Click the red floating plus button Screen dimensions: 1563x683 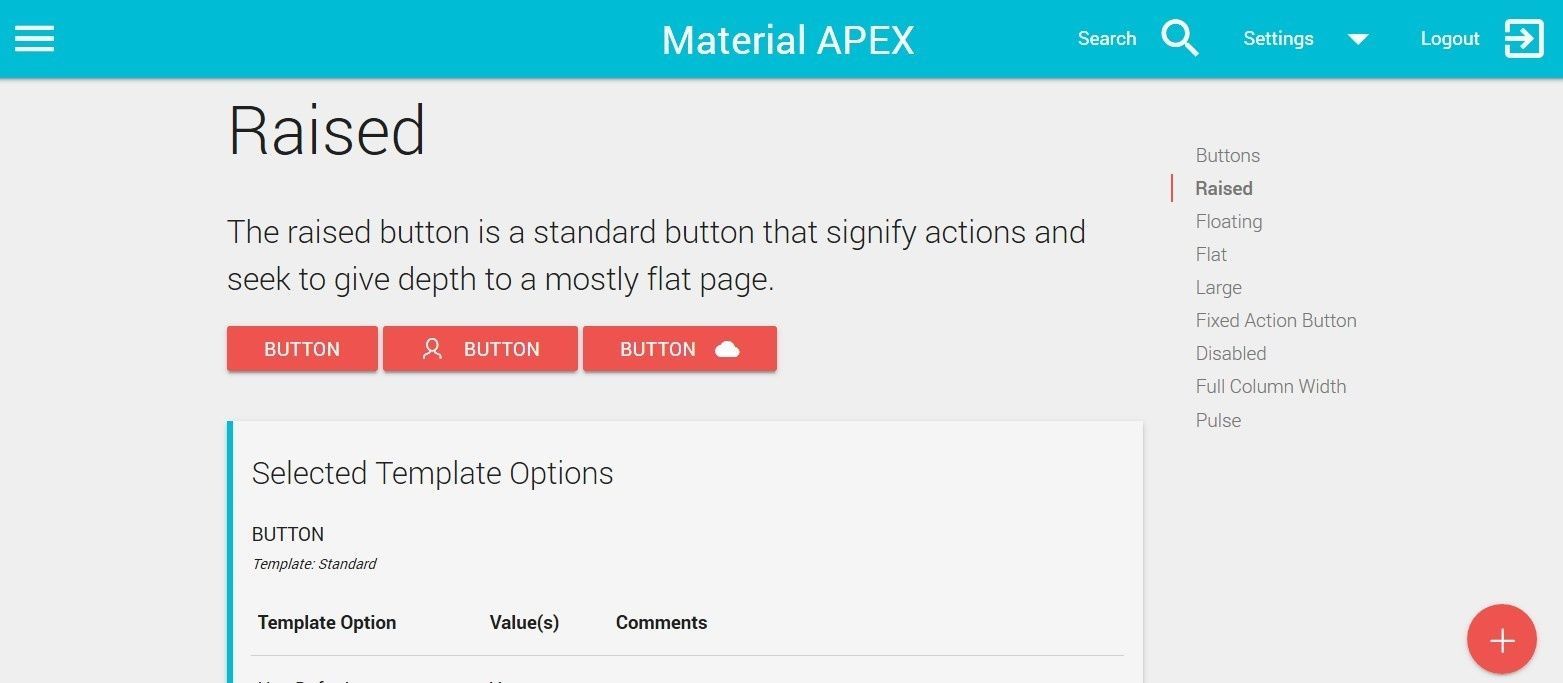tap(1501, 640)
